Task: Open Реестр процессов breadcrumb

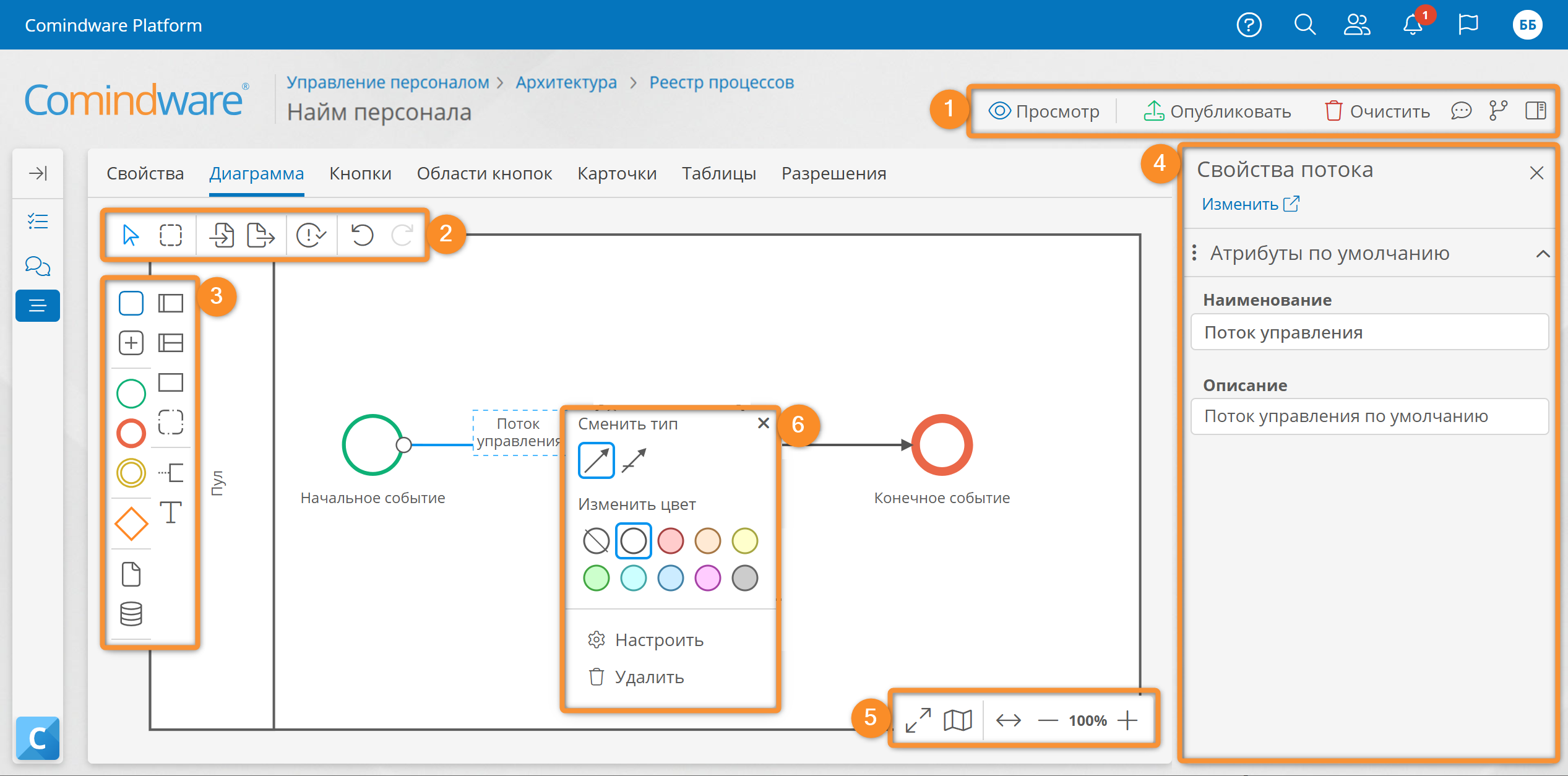Action: click(x=722, y=82)
